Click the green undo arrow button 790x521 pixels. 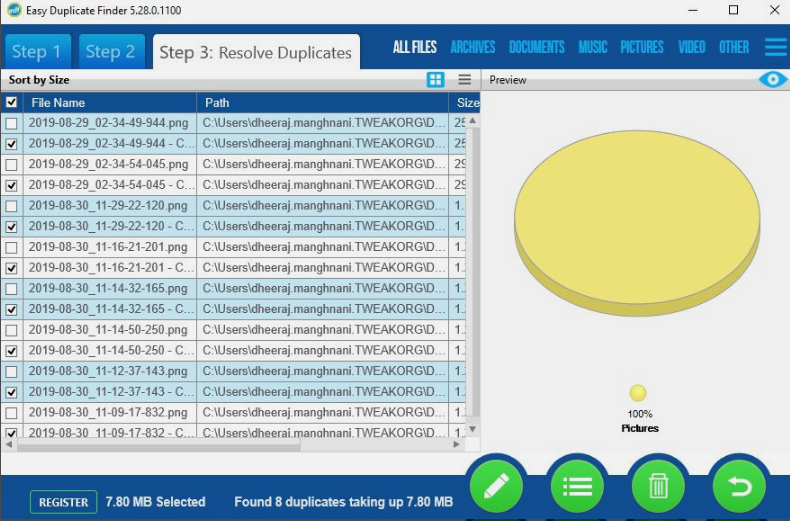click(738, 486)
